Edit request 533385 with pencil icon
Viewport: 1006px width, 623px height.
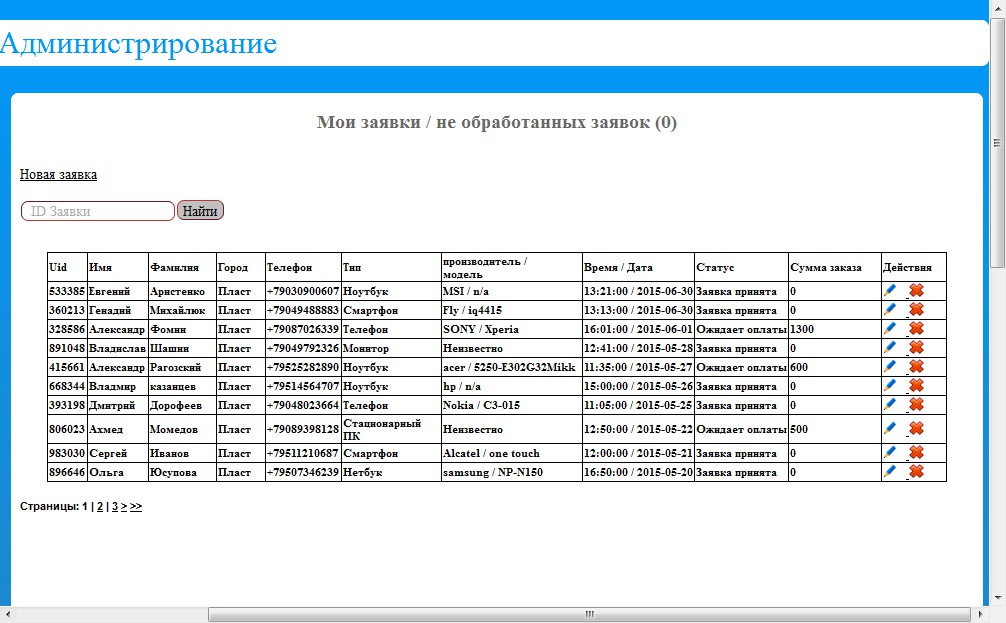[x=890, y=290]
